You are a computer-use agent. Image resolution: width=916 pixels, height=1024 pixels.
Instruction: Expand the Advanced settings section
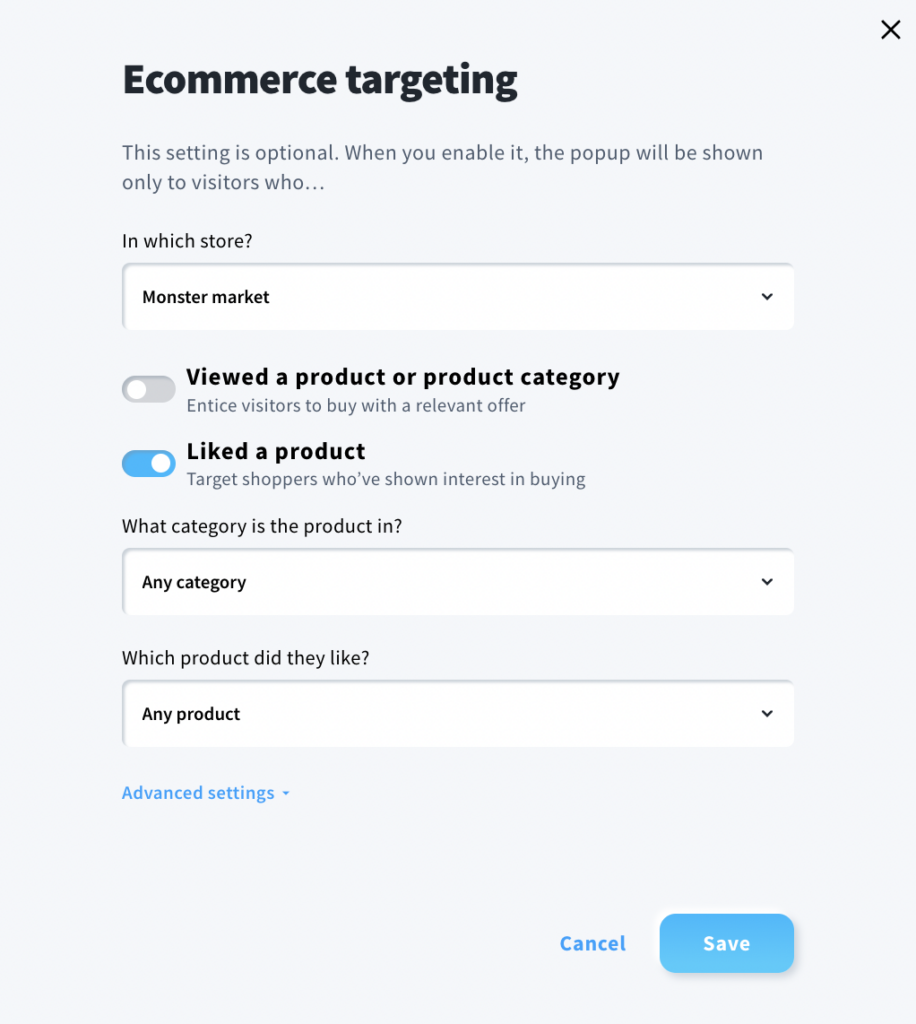tap(198, 793)
